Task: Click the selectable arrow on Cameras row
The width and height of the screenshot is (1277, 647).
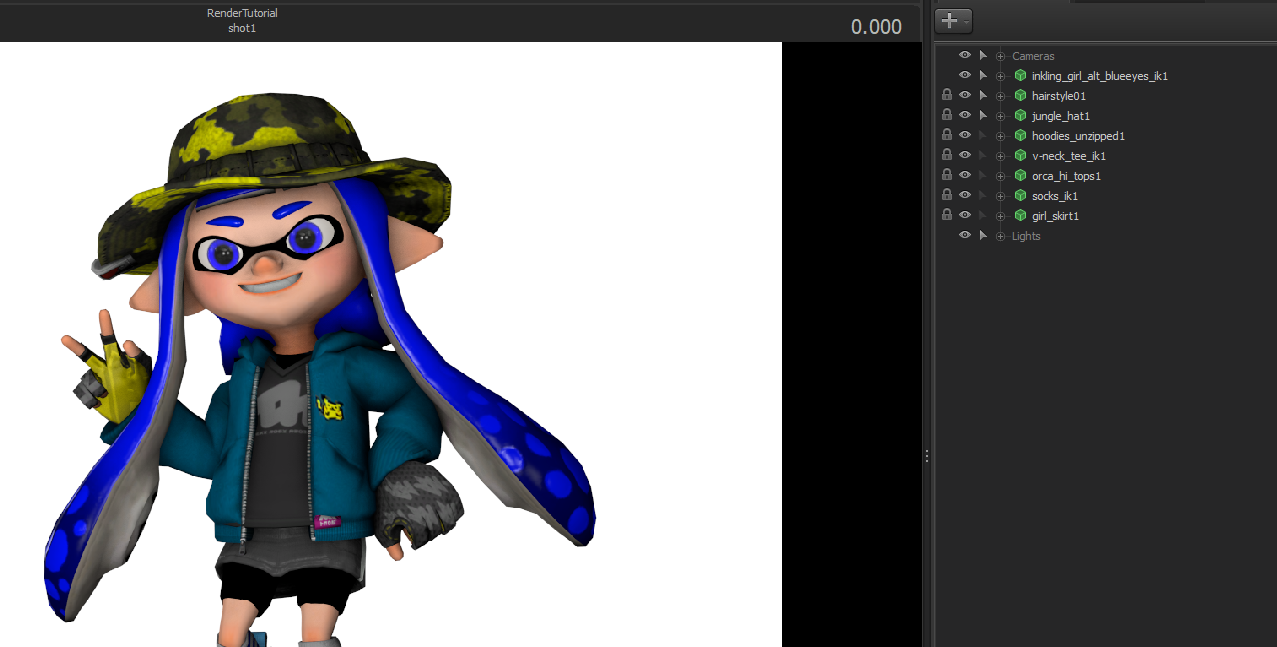Action: (983, 55)
